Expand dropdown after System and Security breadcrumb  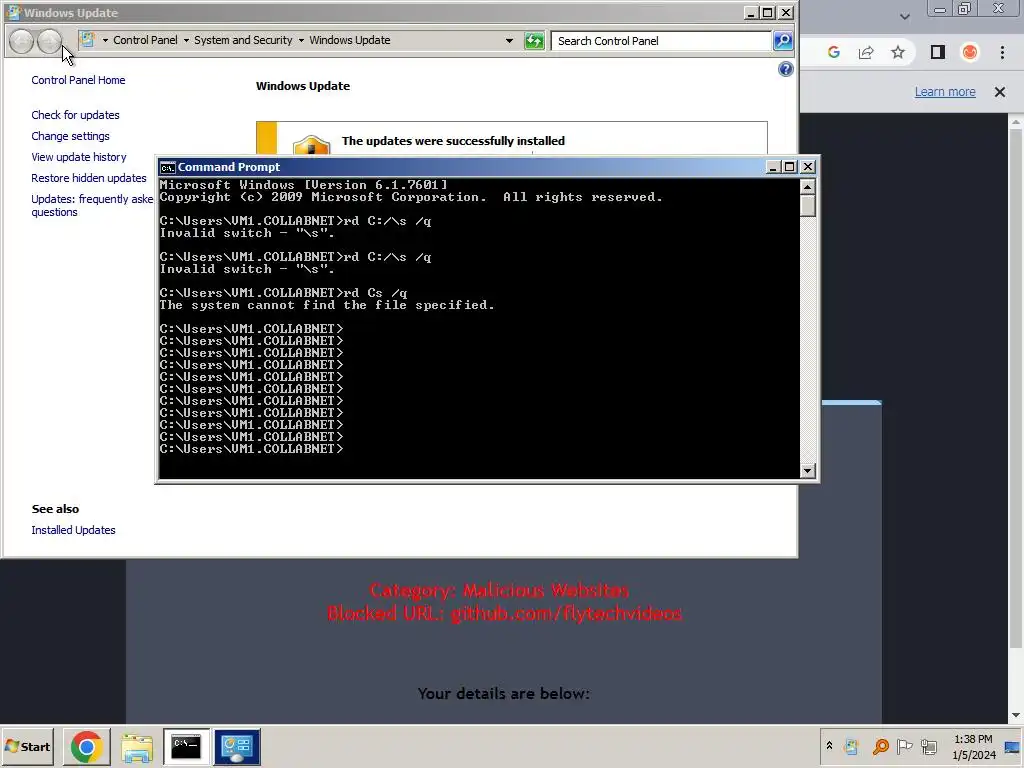tap(301, 40)
